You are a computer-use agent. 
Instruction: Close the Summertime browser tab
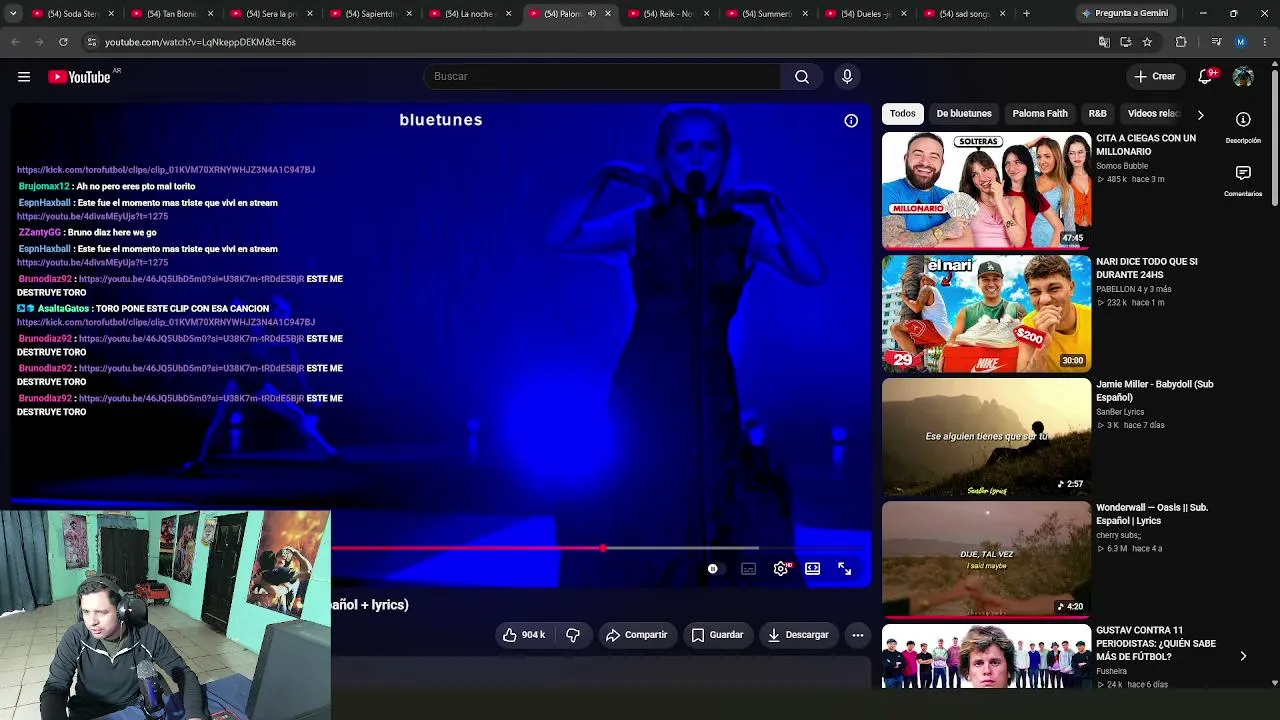coord(806,14)
